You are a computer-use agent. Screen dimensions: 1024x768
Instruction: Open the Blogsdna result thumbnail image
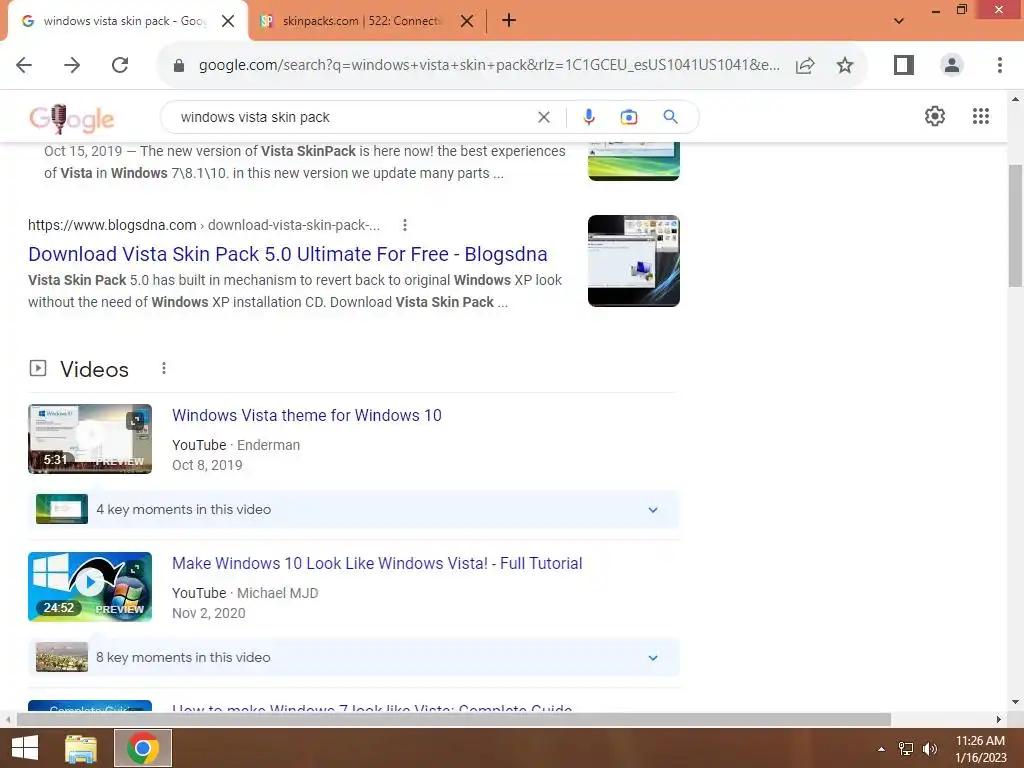(633, 261)
